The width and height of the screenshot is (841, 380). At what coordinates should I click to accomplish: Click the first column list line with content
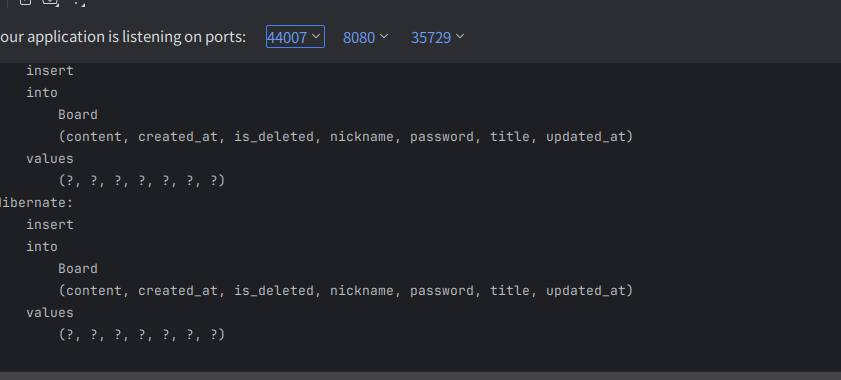(346, 136)
